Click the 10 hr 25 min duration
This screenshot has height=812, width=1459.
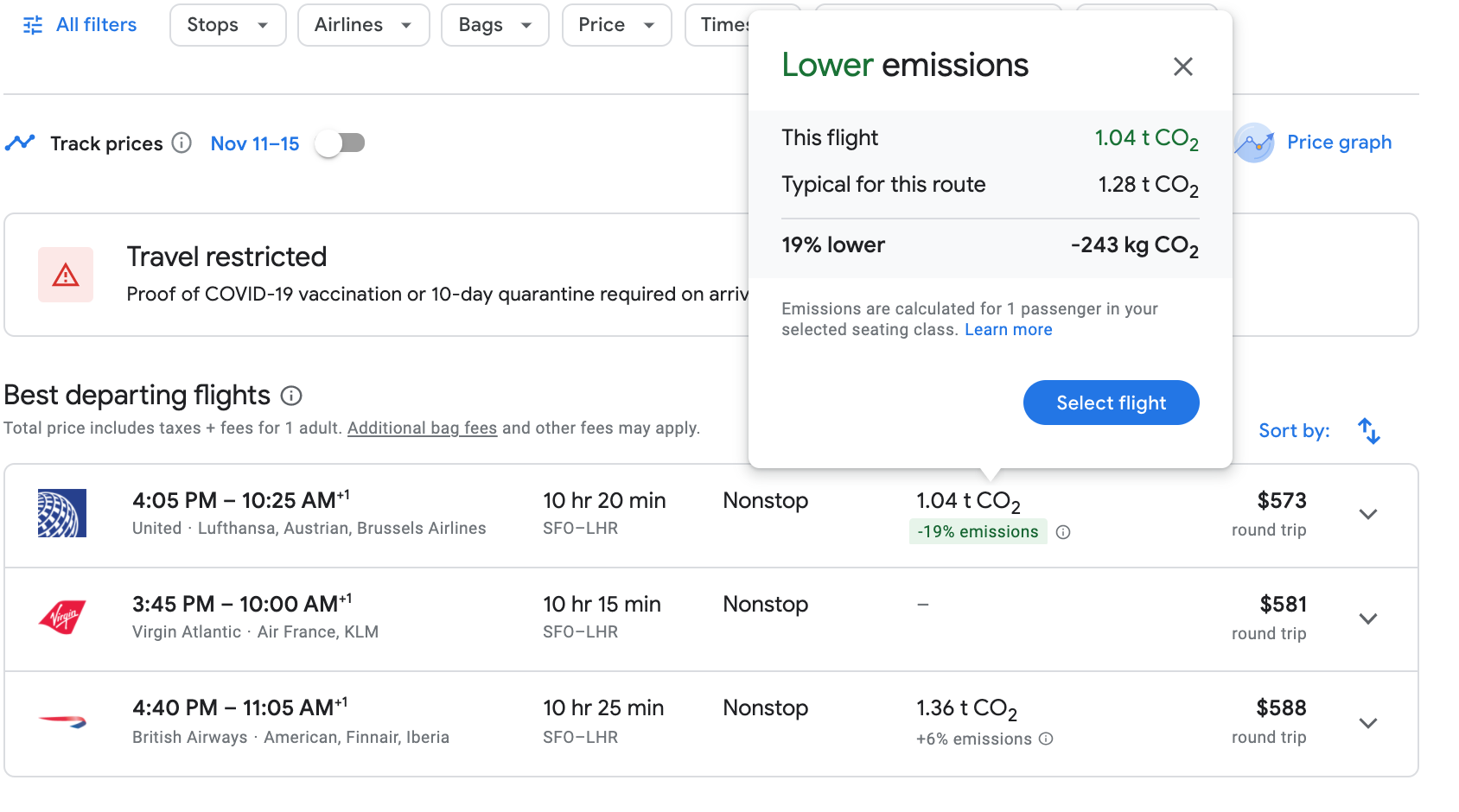603,708
